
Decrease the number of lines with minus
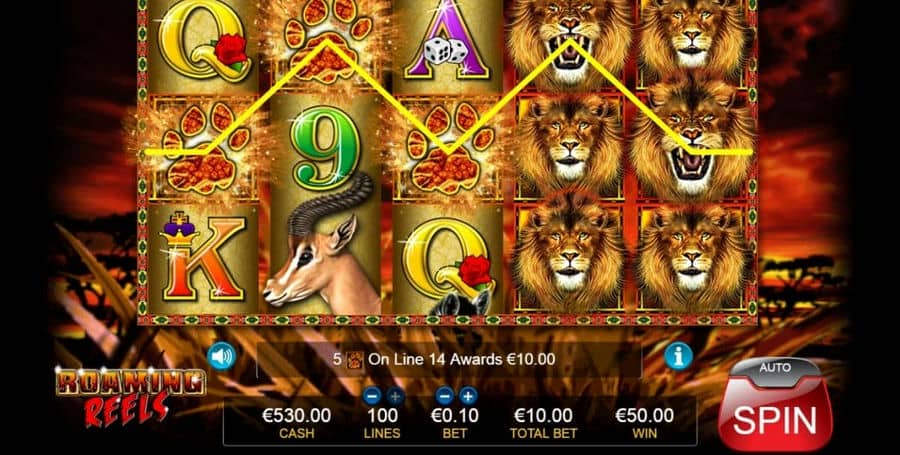[372, 395]
